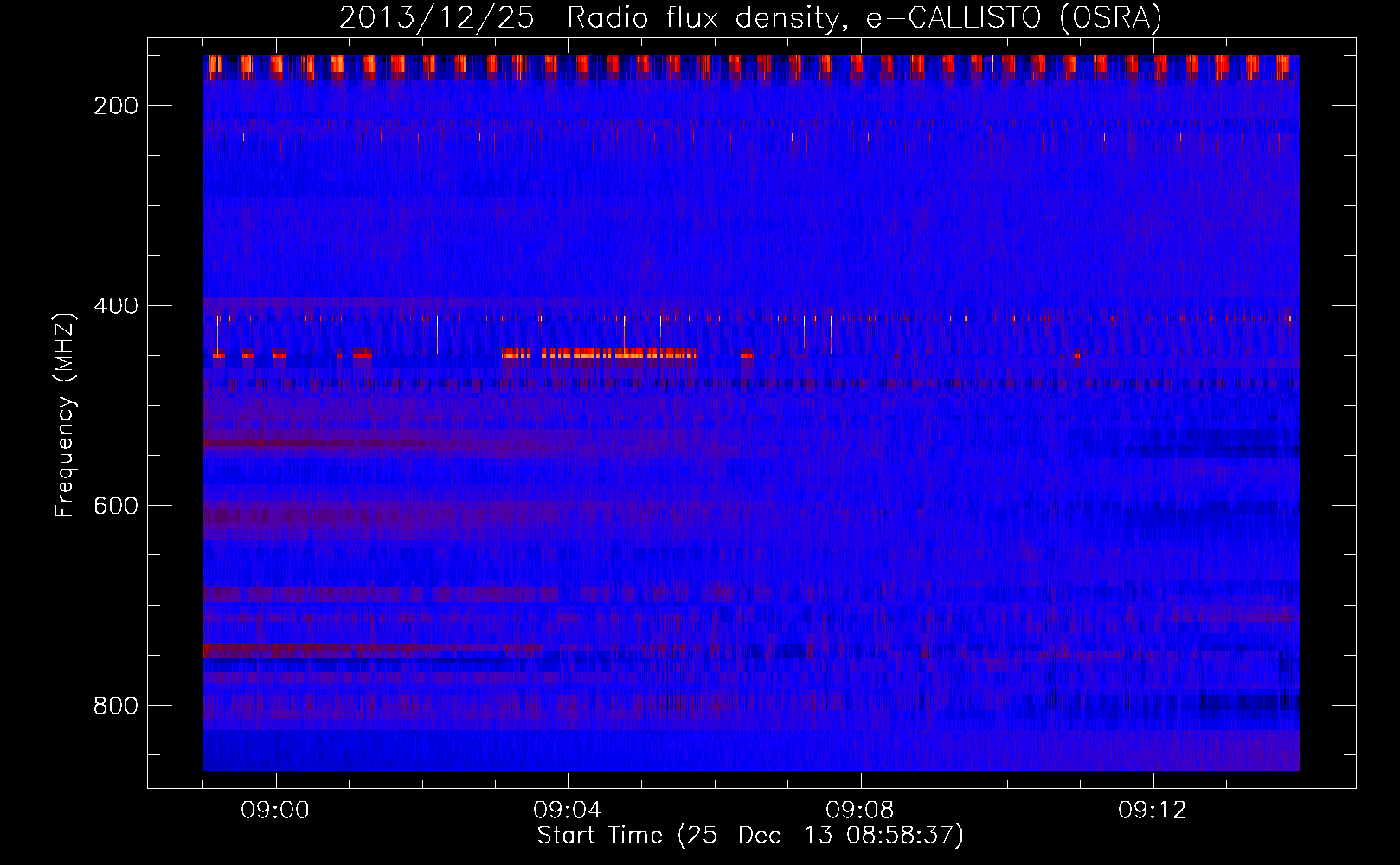The width and height of the screenshot is (1400, 865).
Task: Click the 09:08 time tick label
Action: (x=860, y=811)
